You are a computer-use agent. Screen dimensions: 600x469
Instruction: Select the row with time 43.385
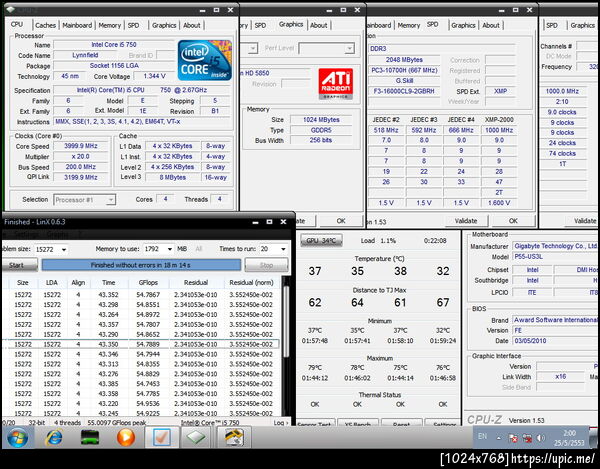[x=141, y=384]
